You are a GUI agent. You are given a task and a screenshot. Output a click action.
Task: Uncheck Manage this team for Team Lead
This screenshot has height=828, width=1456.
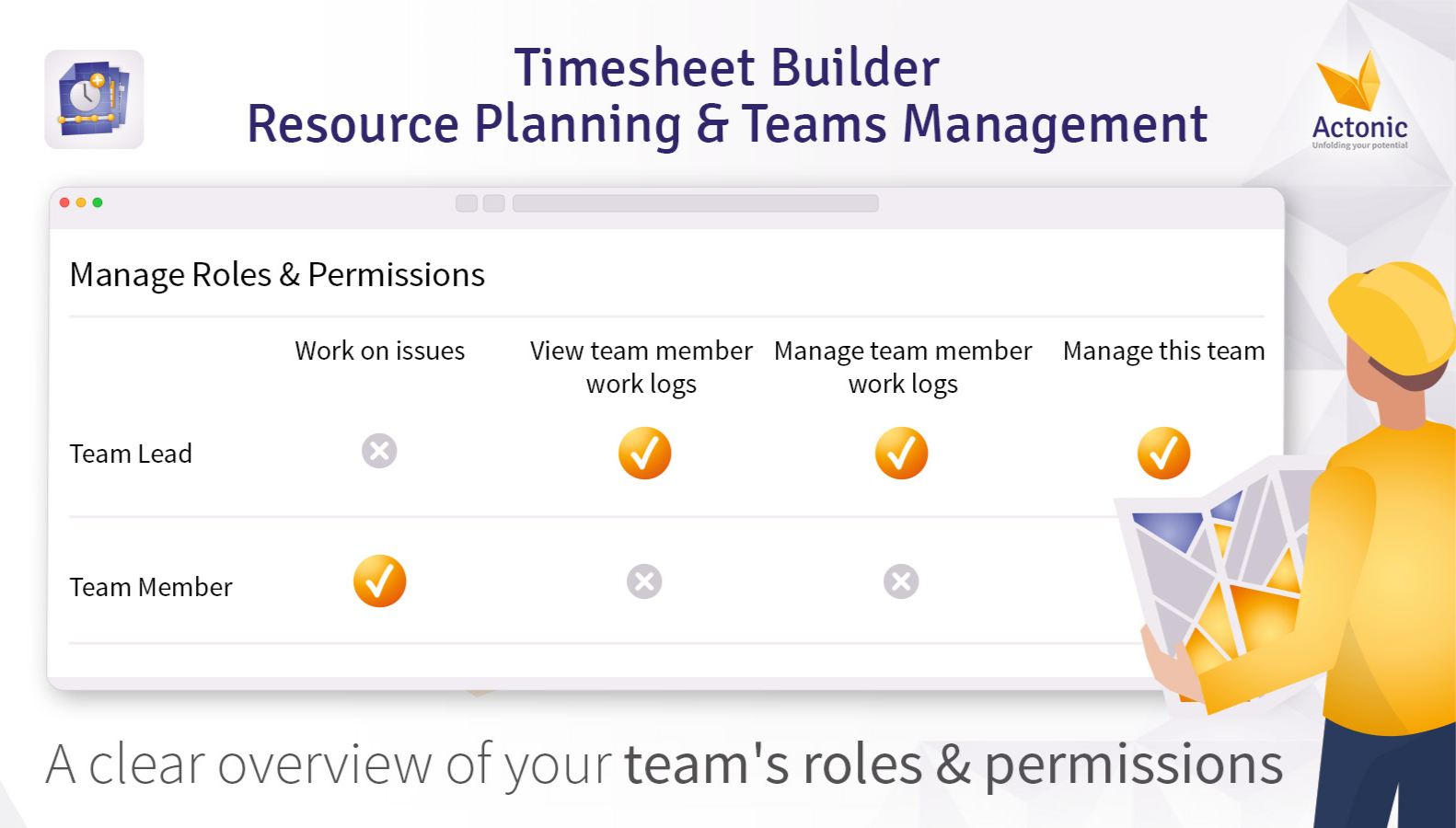(1163, 453)
